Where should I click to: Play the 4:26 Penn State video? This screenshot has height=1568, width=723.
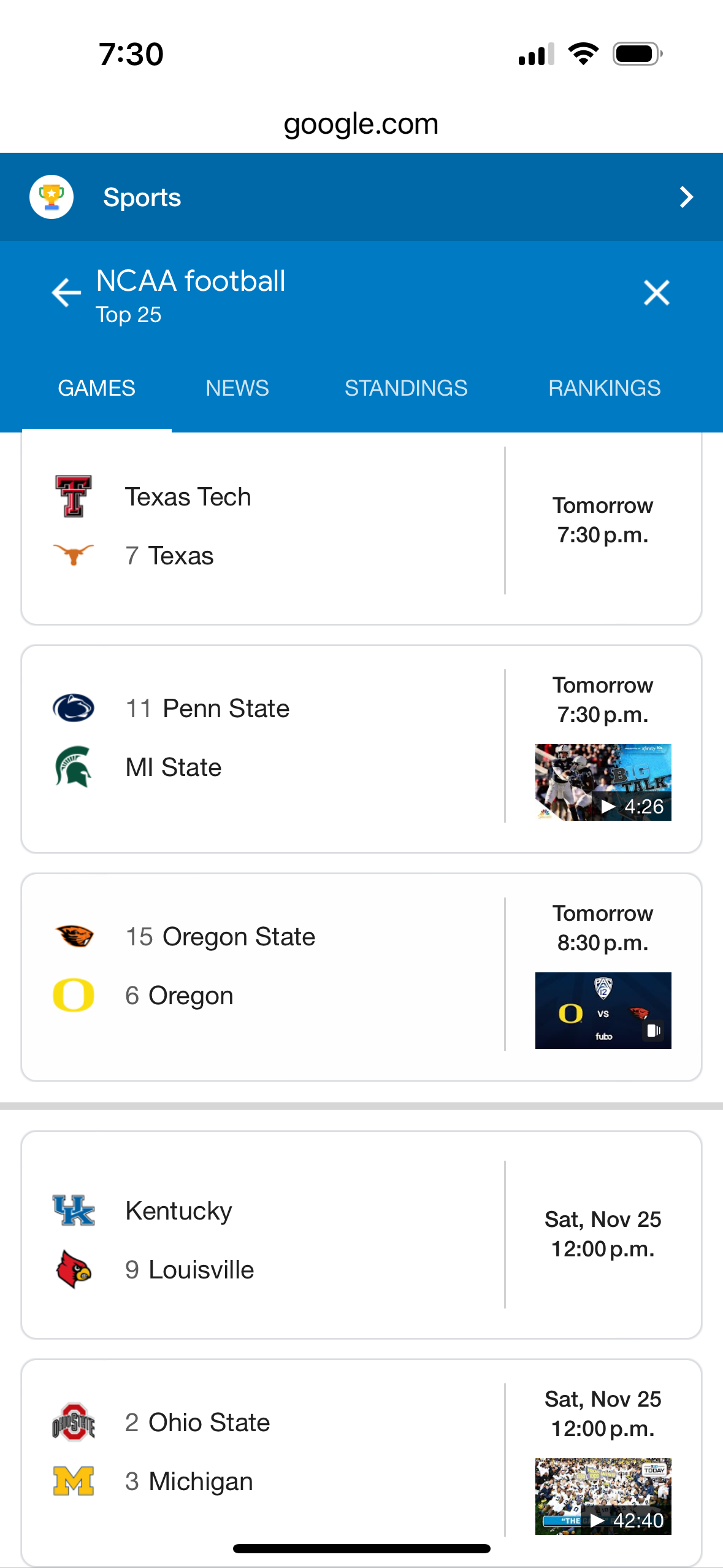coord(603,782)
